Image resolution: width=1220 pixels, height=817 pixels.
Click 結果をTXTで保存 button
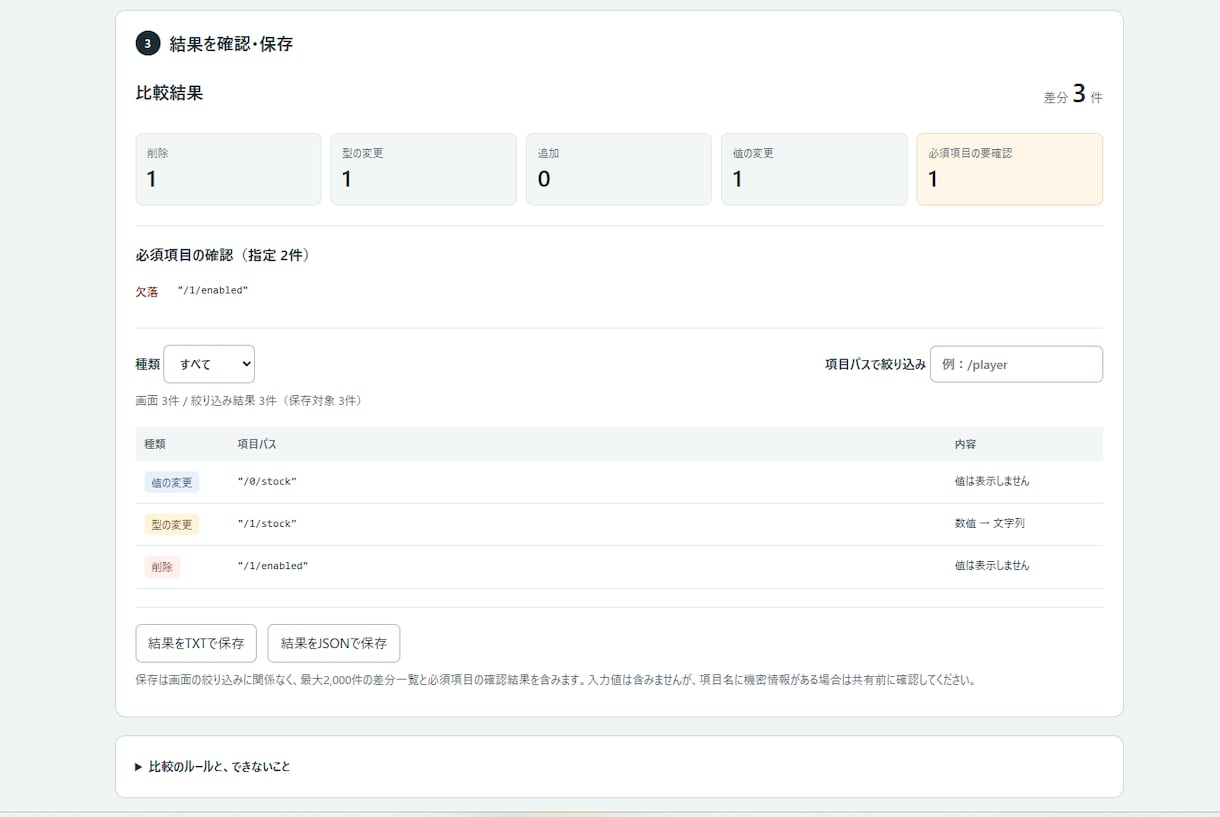(196, 643)
